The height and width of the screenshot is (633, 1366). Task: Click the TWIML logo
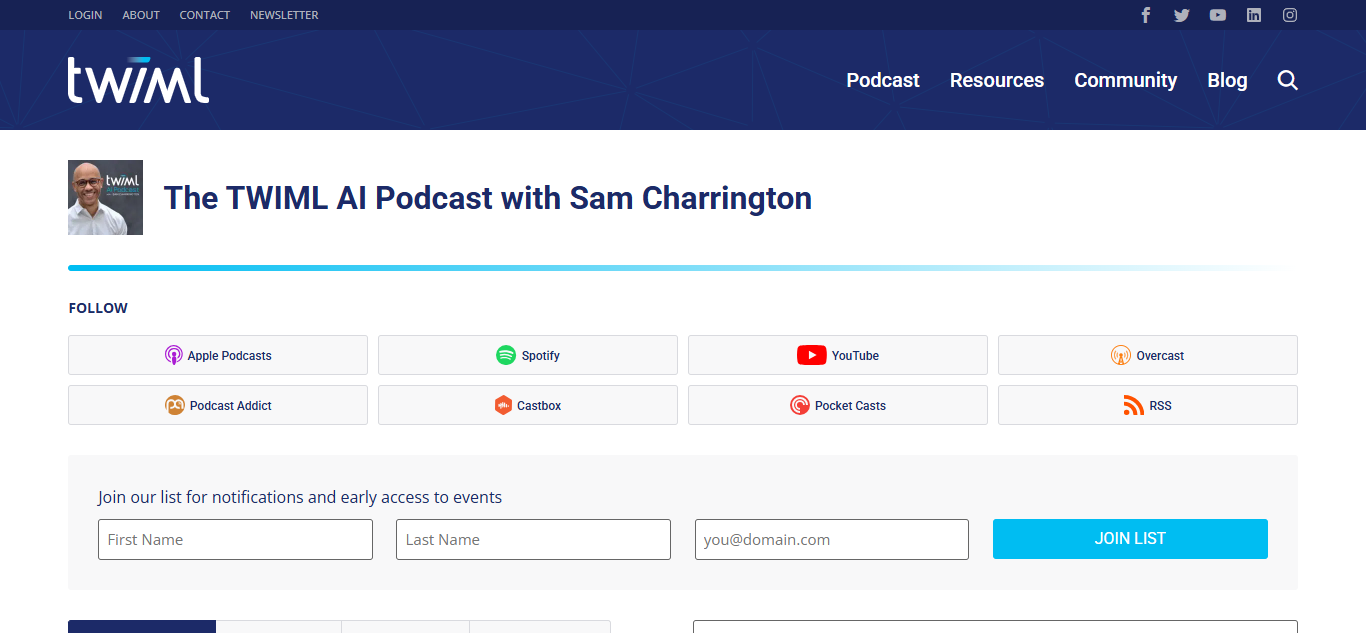point(138,80)
